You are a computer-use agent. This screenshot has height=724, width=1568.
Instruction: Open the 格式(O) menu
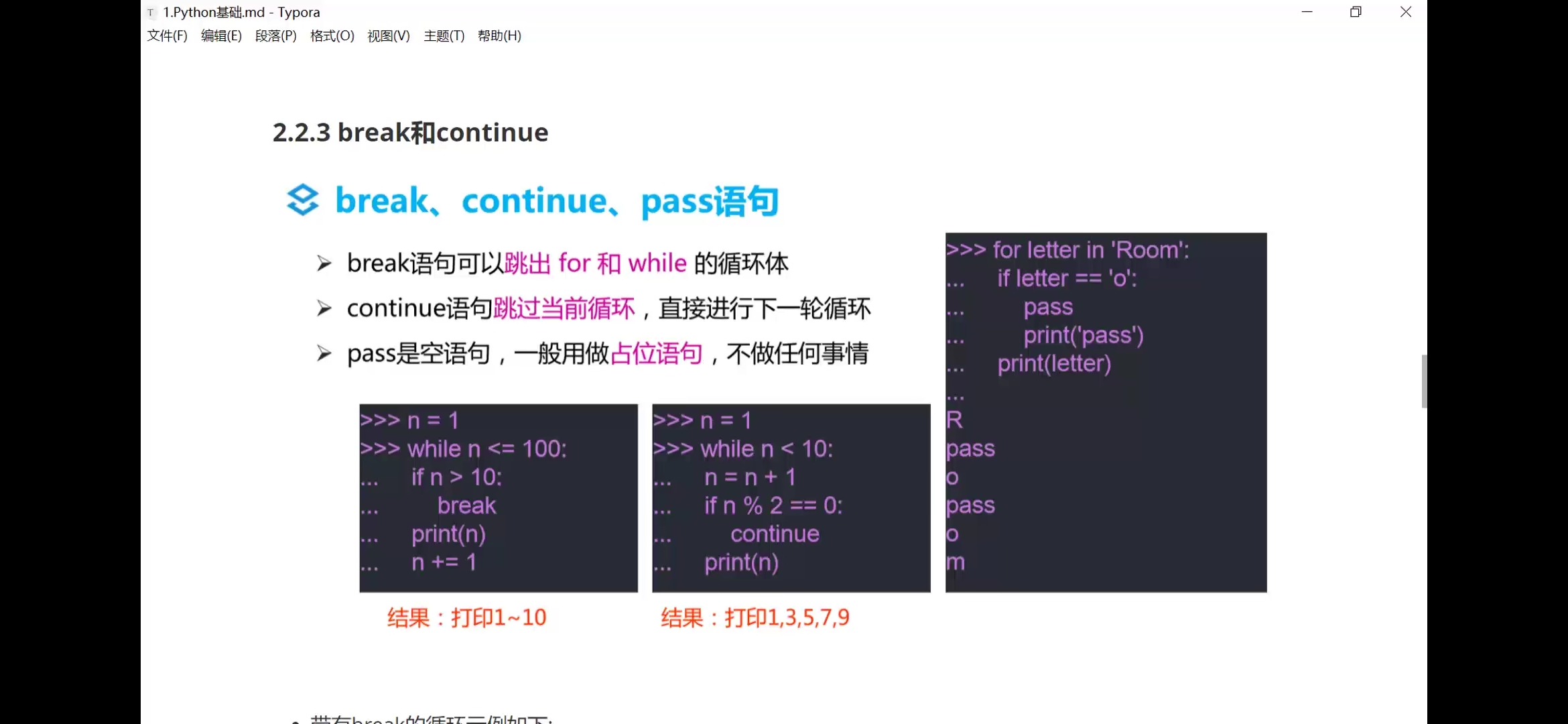point(332,36)
